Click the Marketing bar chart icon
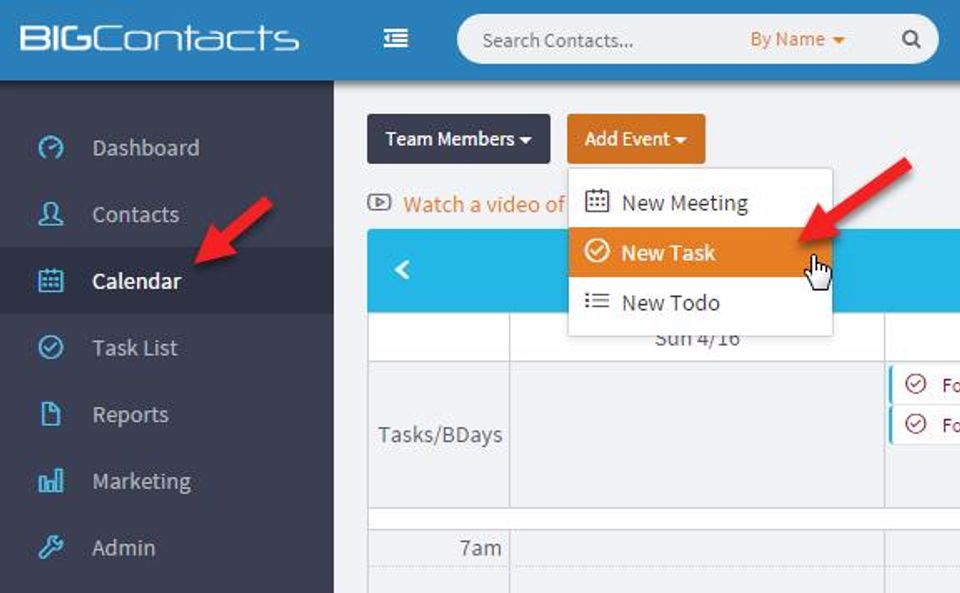 pyautogui.click(x=51, y=481)
